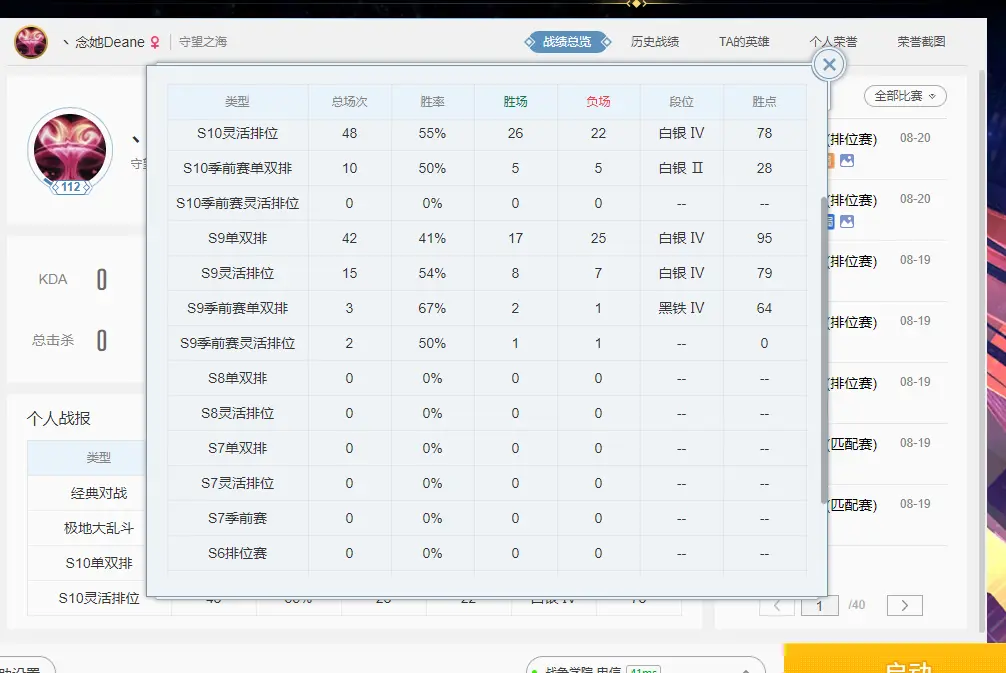The height and width of the screenshot is (673, 1006).
Task: Click the yellow 启动 launch button
Action: click(894, 662)
